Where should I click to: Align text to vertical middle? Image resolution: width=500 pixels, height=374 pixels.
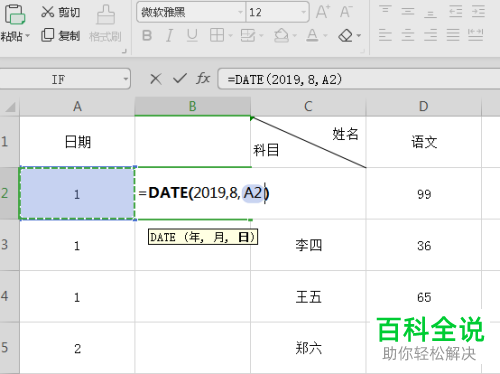408,12
